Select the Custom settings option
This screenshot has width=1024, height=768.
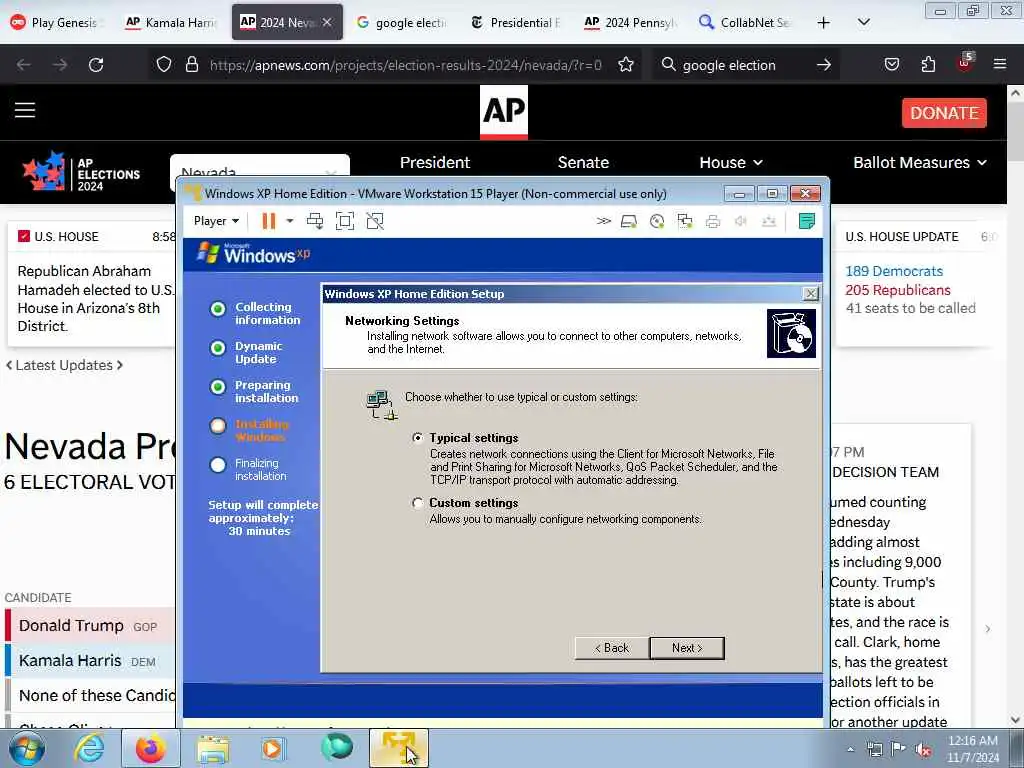[417, 503]
